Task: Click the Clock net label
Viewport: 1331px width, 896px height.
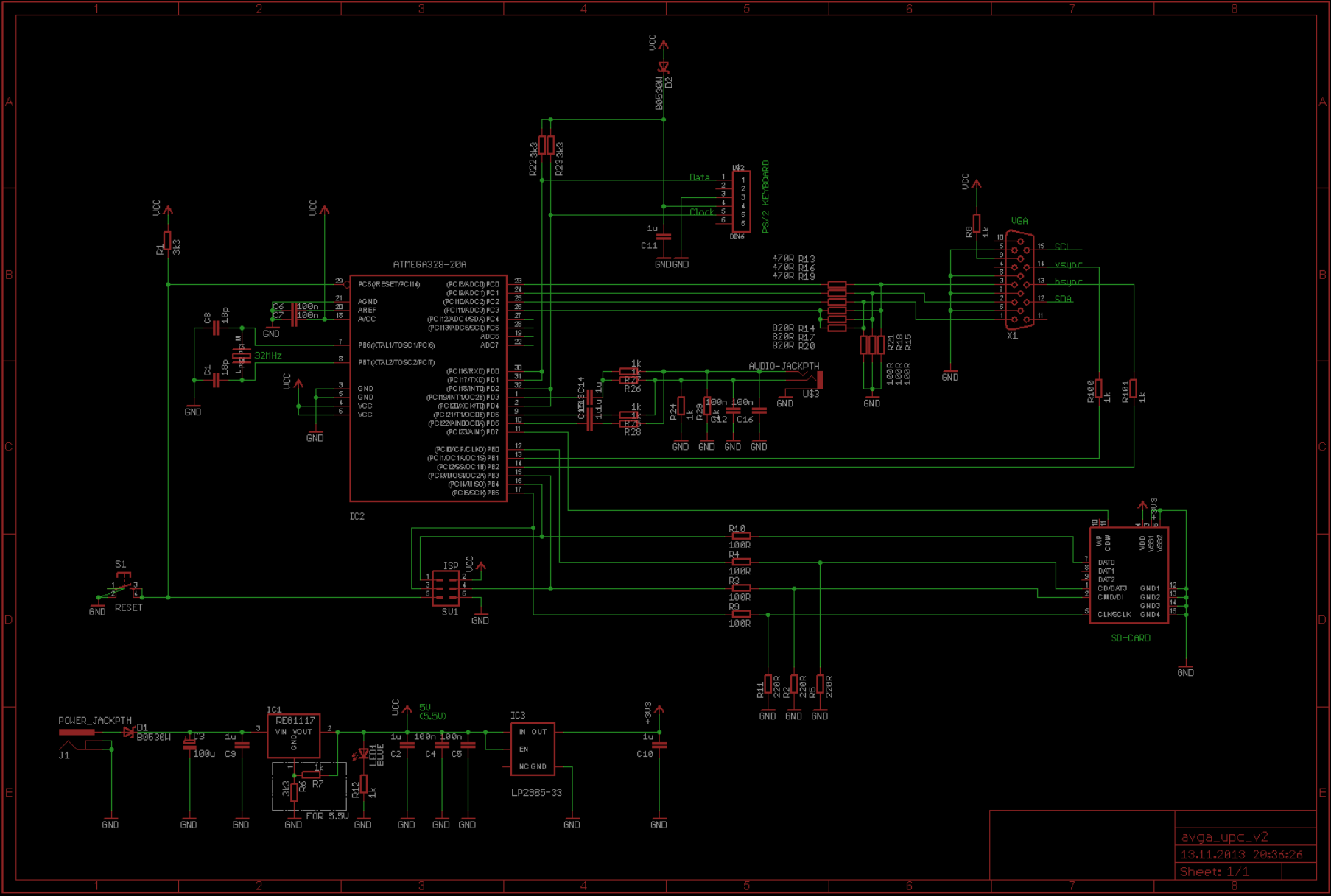Action: tap(702, 213)
